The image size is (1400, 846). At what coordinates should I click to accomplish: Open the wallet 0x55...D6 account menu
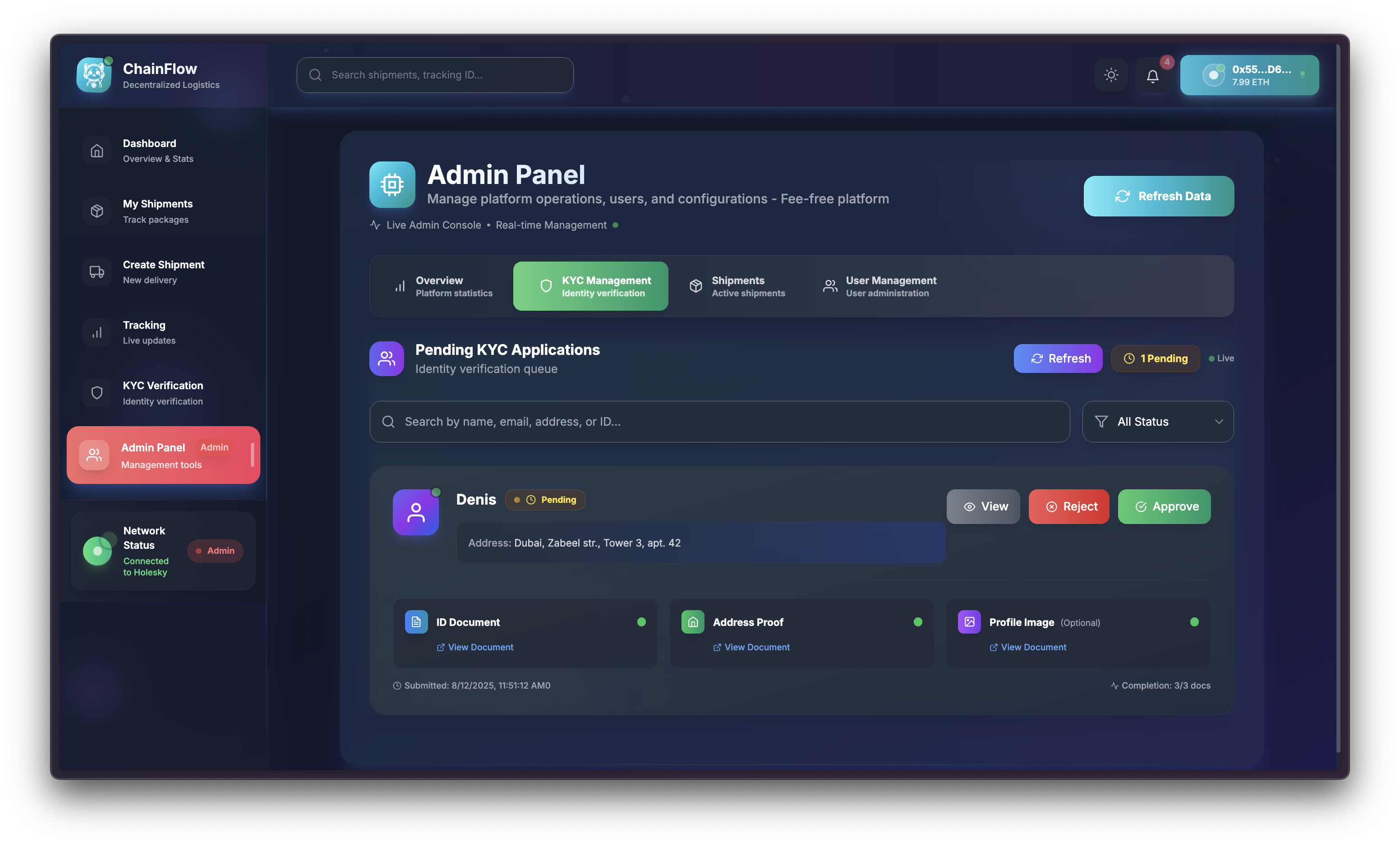pyautogui.click(x=1249, y=75)
